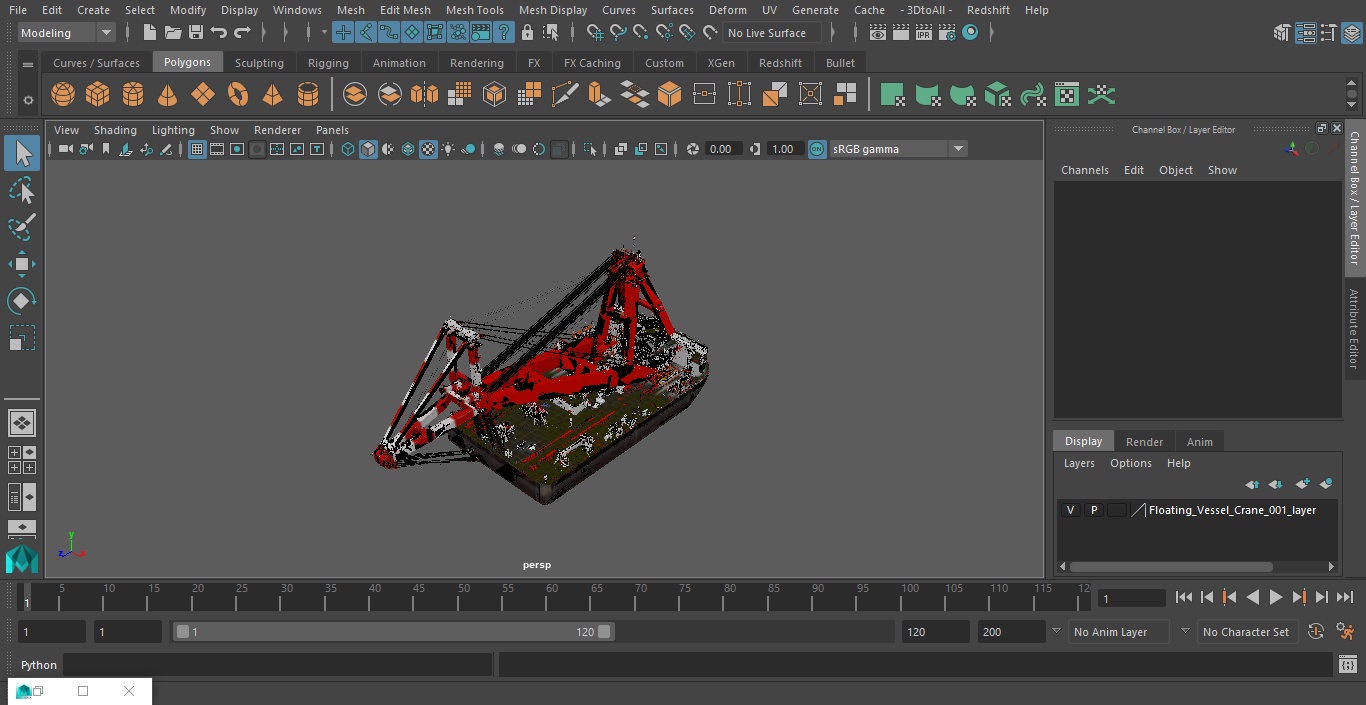Create a polygon cylinder from the shelf
The width and height of the screenshot is (1366, 705).
133,95
